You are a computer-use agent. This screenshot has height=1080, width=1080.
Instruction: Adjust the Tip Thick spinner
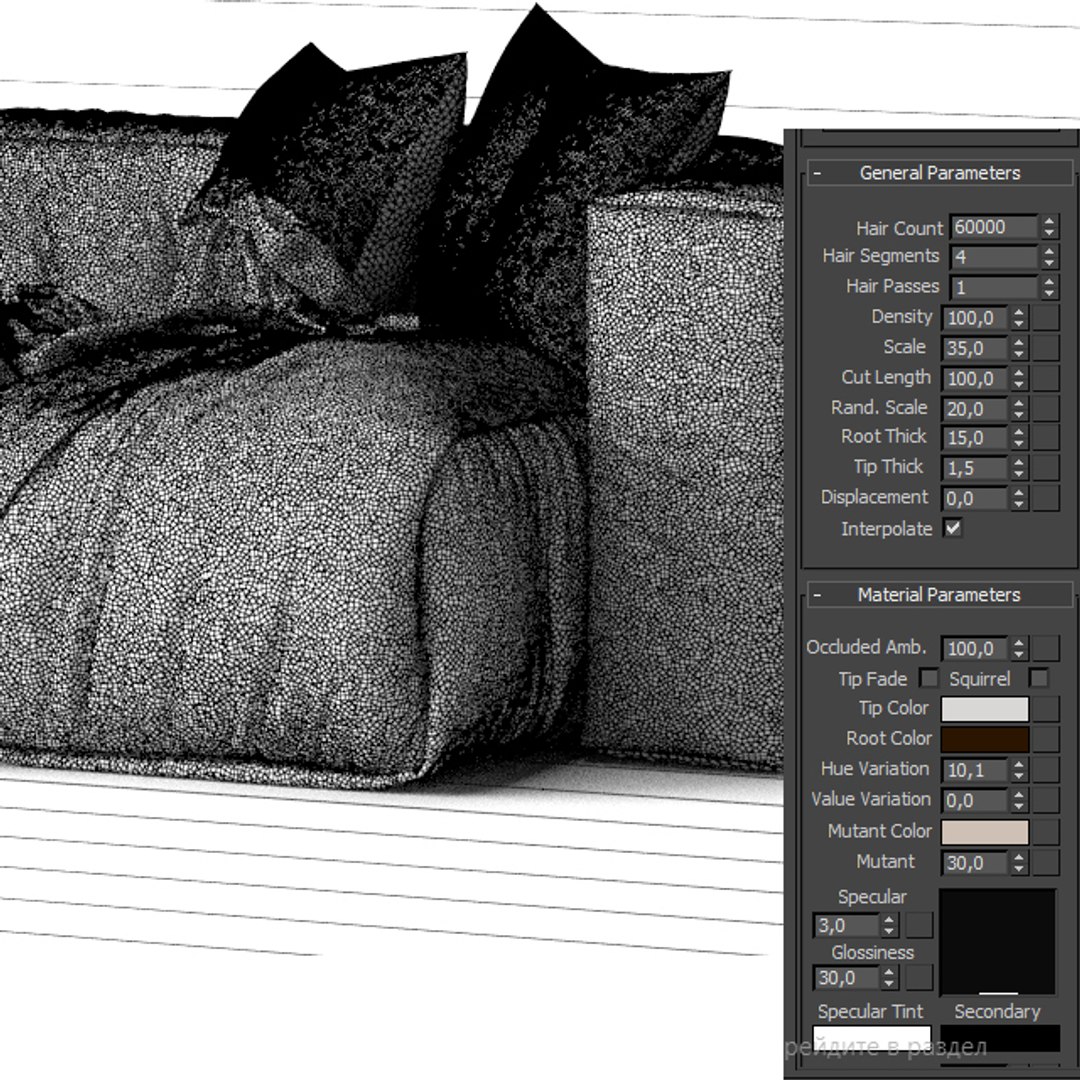click(x=1019, y=468)
